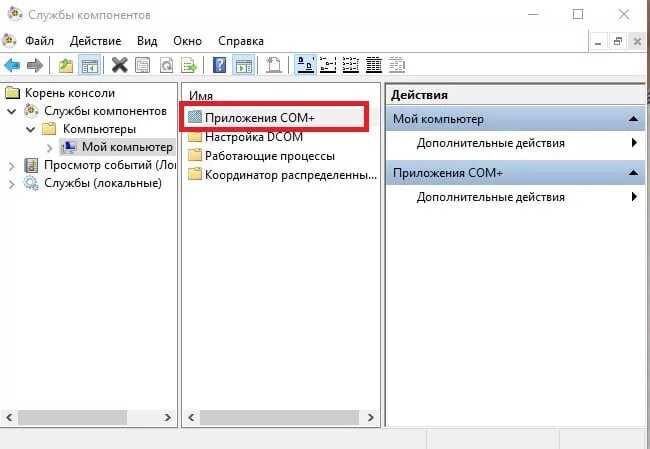Image resolution: width=650 pixels, height=449 pixels.
Task: Click tree pane horizontal scrollbar thumb
Action: [72, 417]
